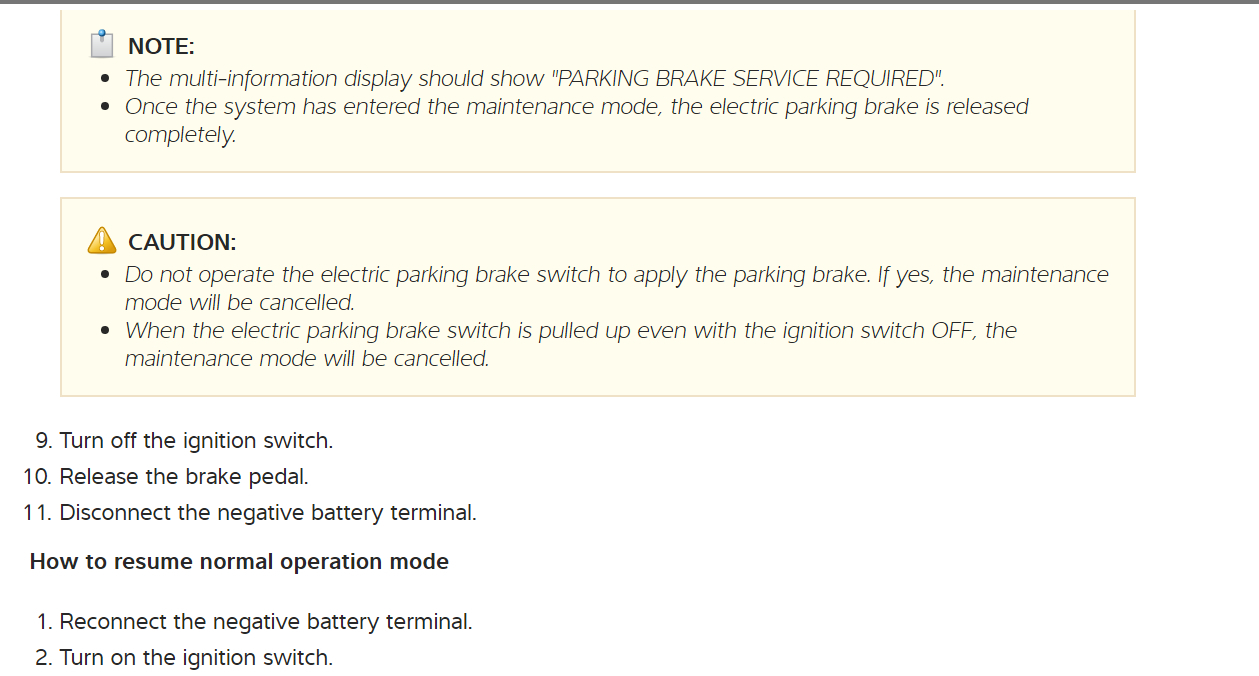This screenshot has width=1259, height=676.
Task: Click the bullet before "The multi-information display"
Action: pos(105,79)
